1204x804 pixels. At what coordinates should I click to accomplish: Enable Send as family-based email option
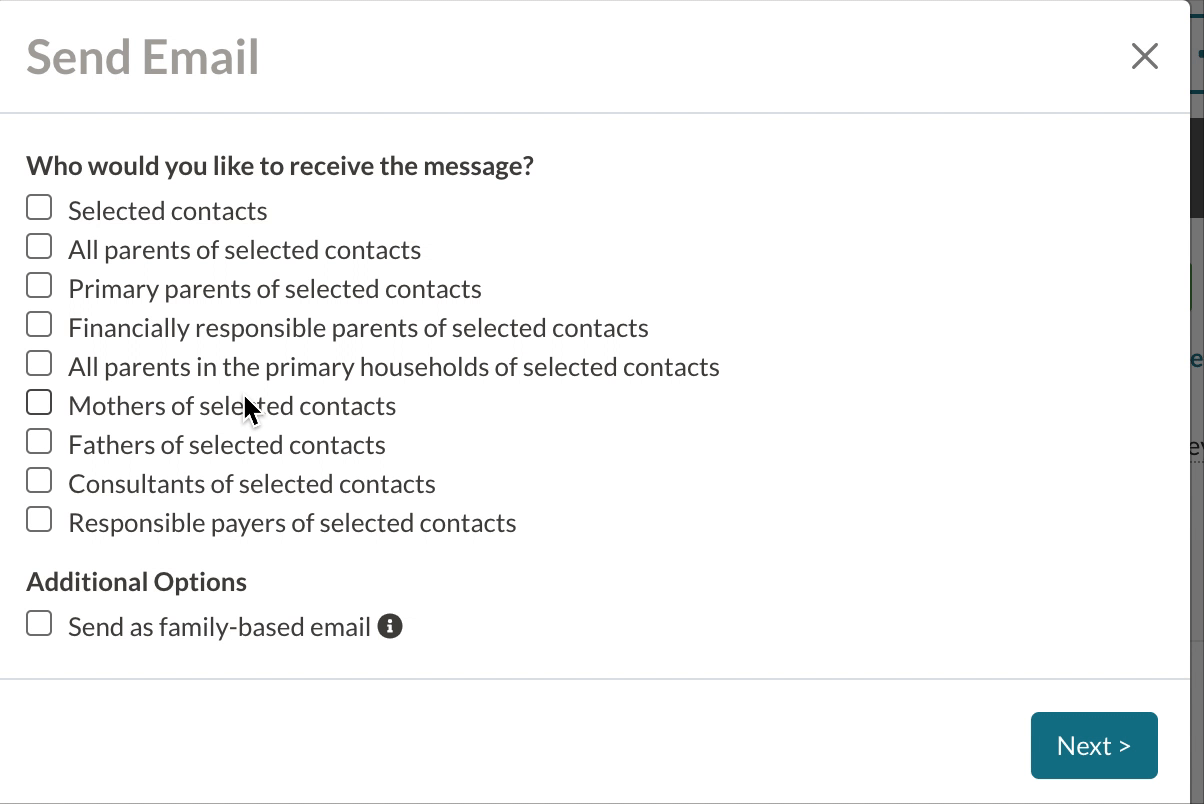click(39, 624)
